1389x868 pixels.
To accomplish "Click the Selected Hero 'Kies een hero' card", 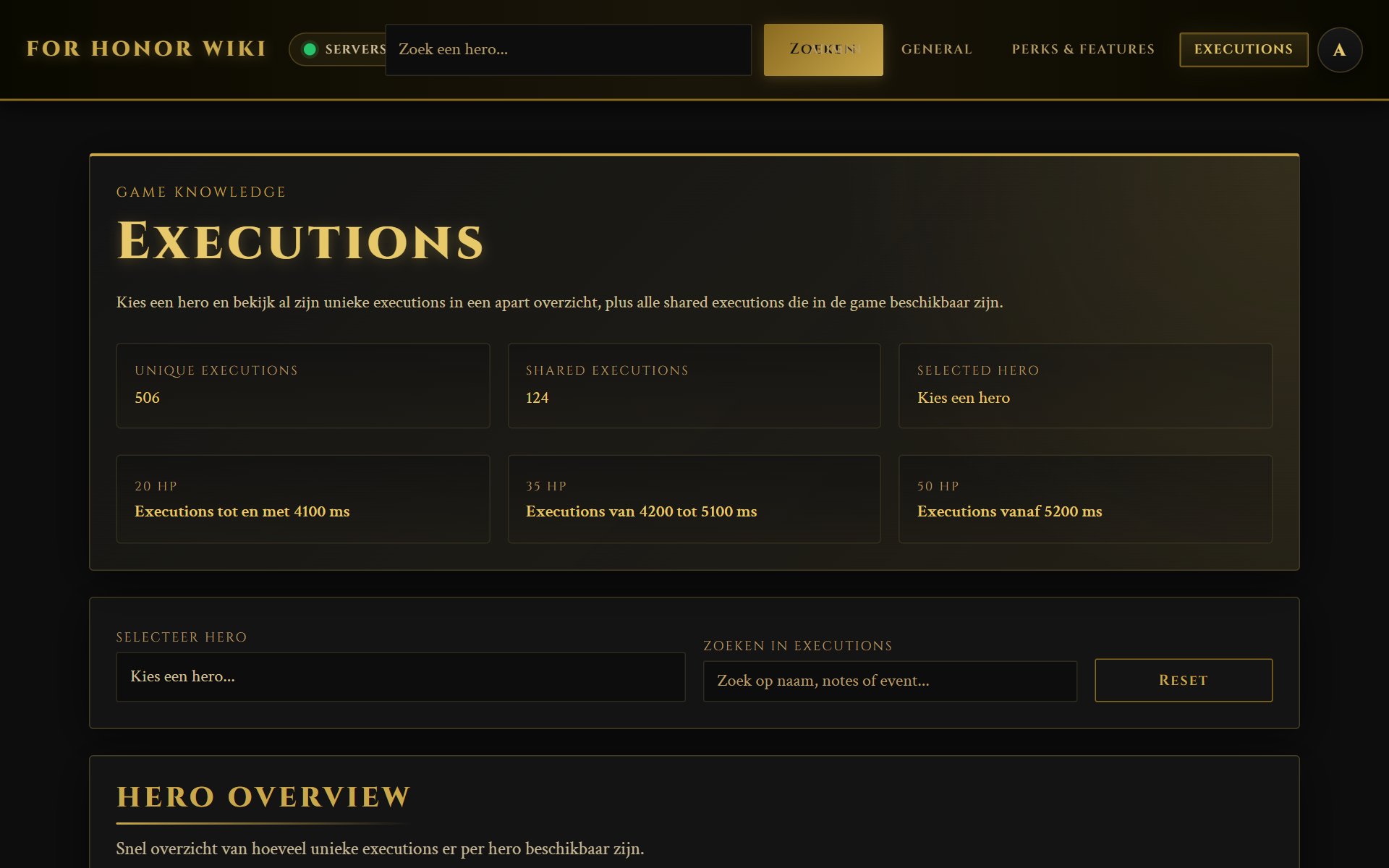I will coord(1085,386).
